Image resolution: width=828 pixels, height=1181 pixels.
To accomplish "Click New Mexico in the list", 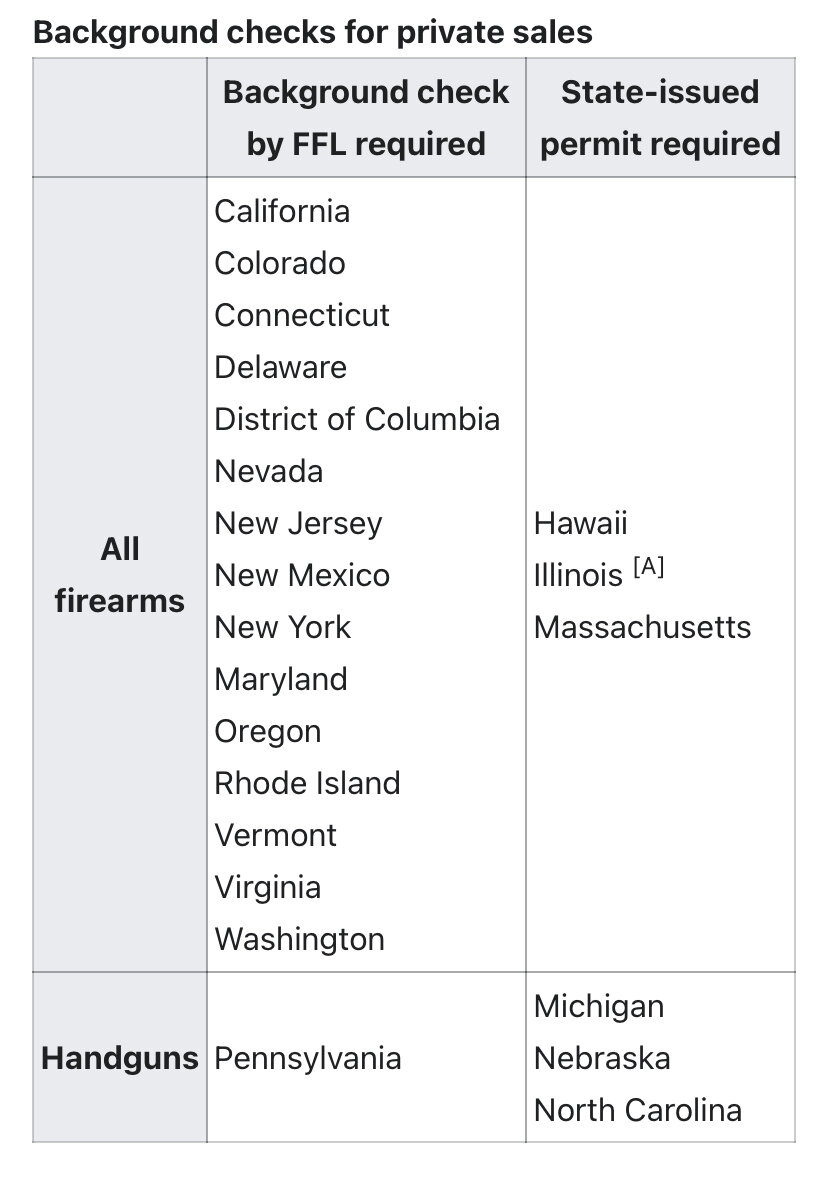I will coord(302,575).
